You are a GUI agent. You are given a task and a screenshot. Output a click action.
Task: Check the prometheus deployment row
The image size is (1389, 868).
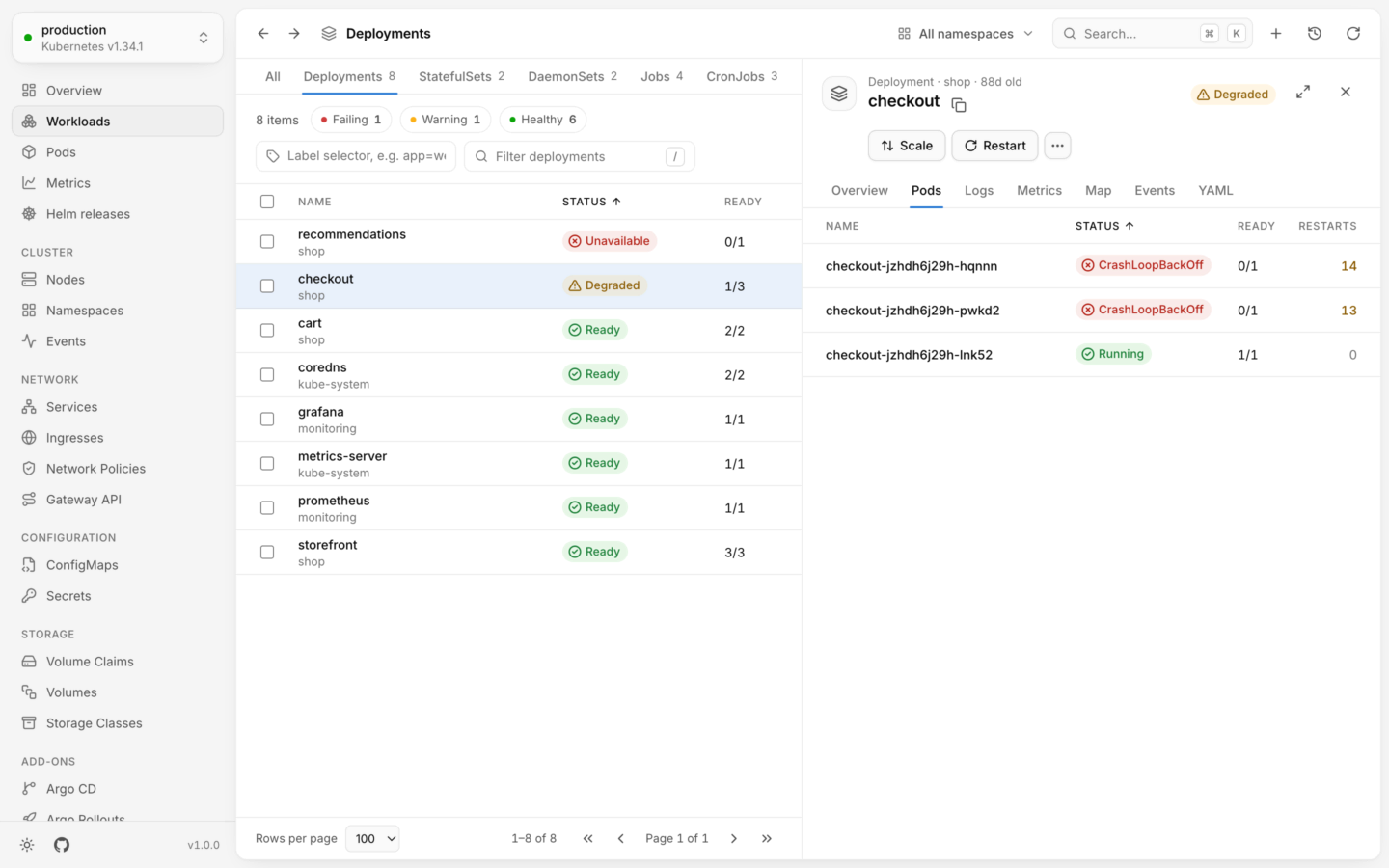pos(267,508)
